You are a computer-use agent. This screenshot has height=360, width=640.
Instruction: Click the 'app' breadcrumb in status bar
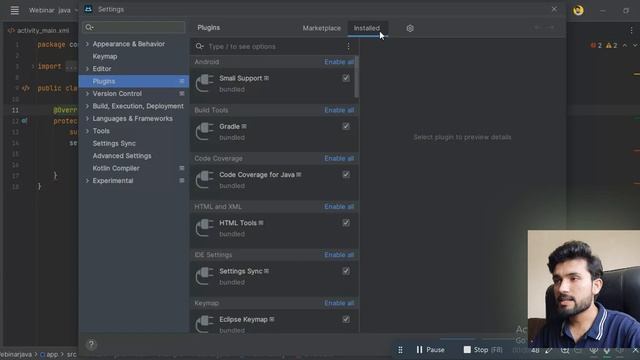49,355
